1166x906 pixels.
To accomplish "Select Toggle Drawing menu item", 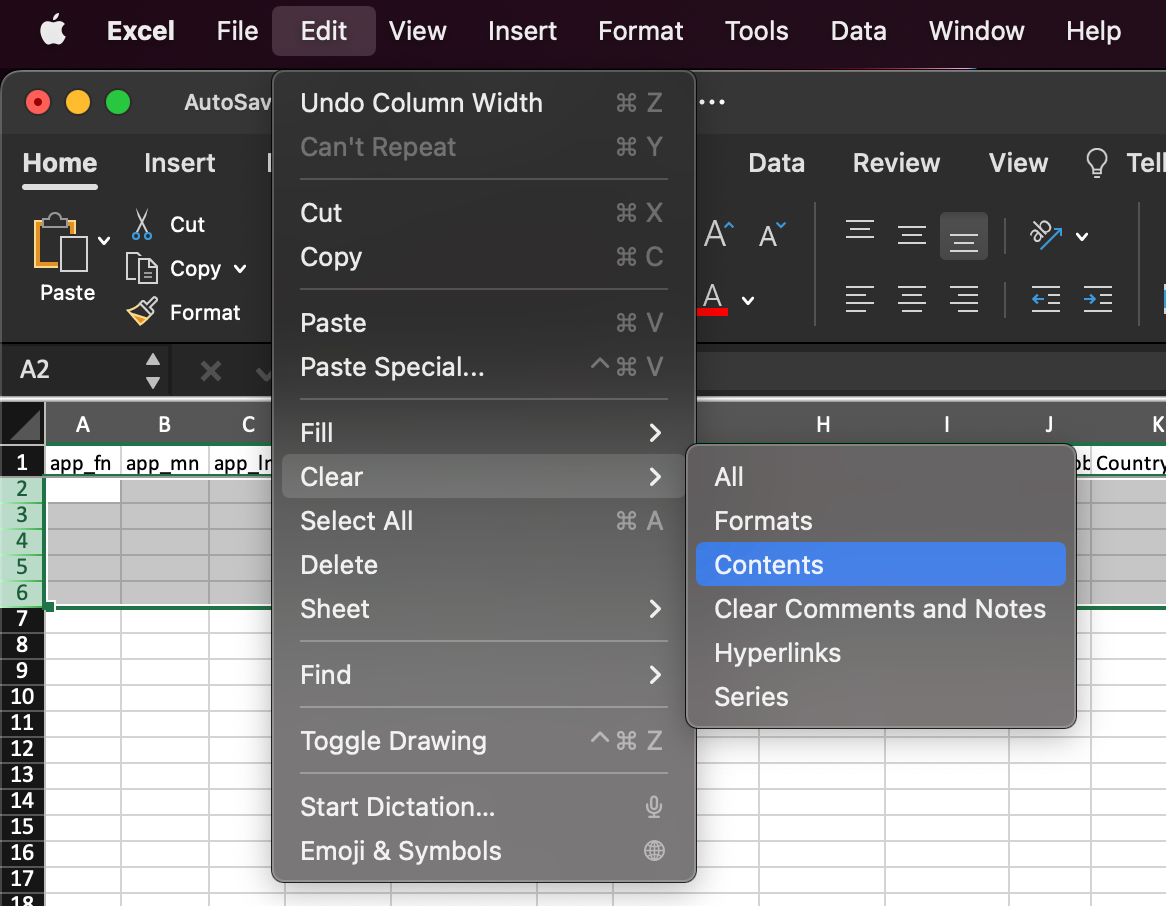I will pyautogui.click(x=483, y=741).
